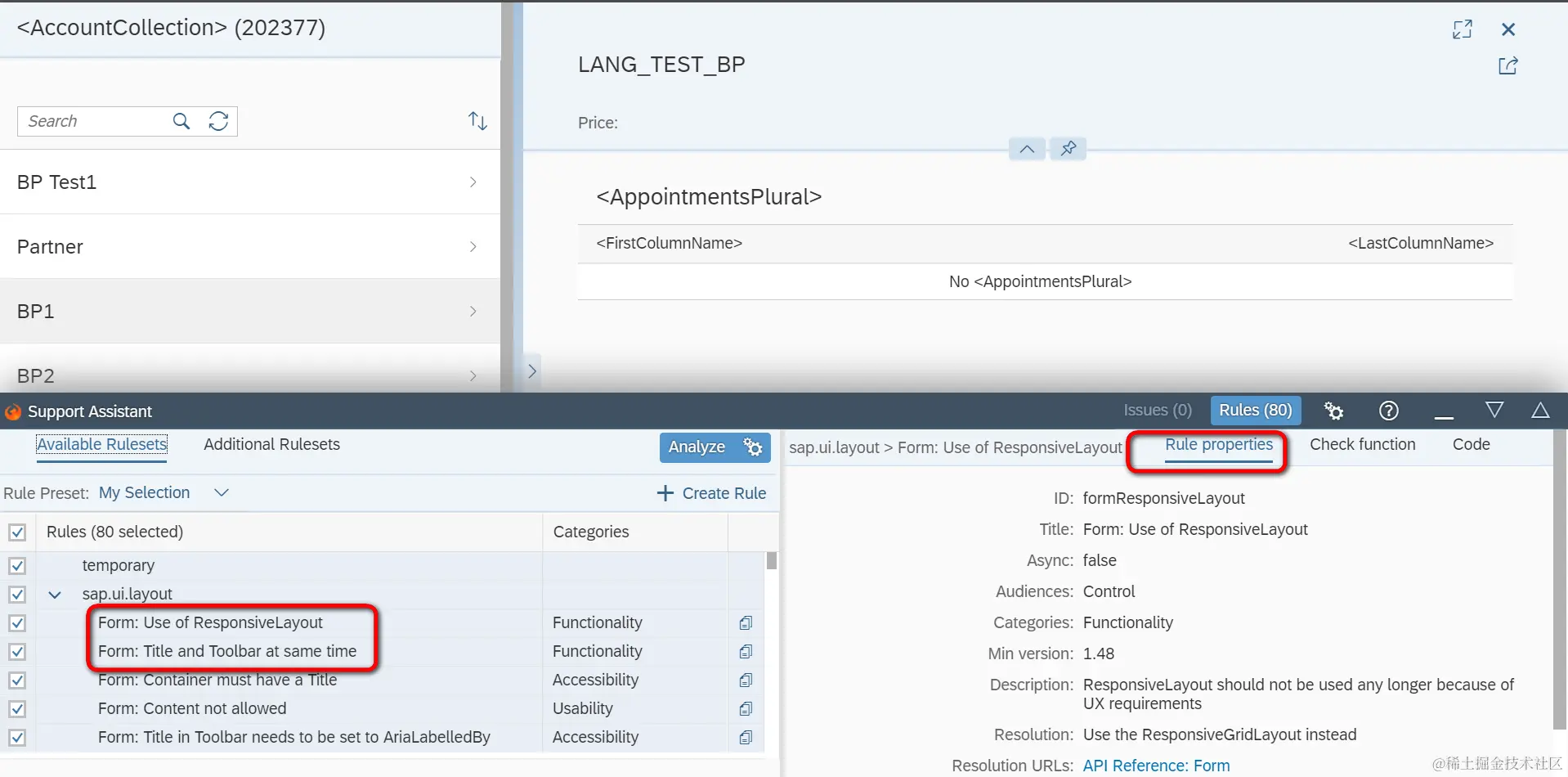The width and height of the screenshot is (1568, 777).
Task: Copy rule Form: Title and Toolbar
Action: 746,652
